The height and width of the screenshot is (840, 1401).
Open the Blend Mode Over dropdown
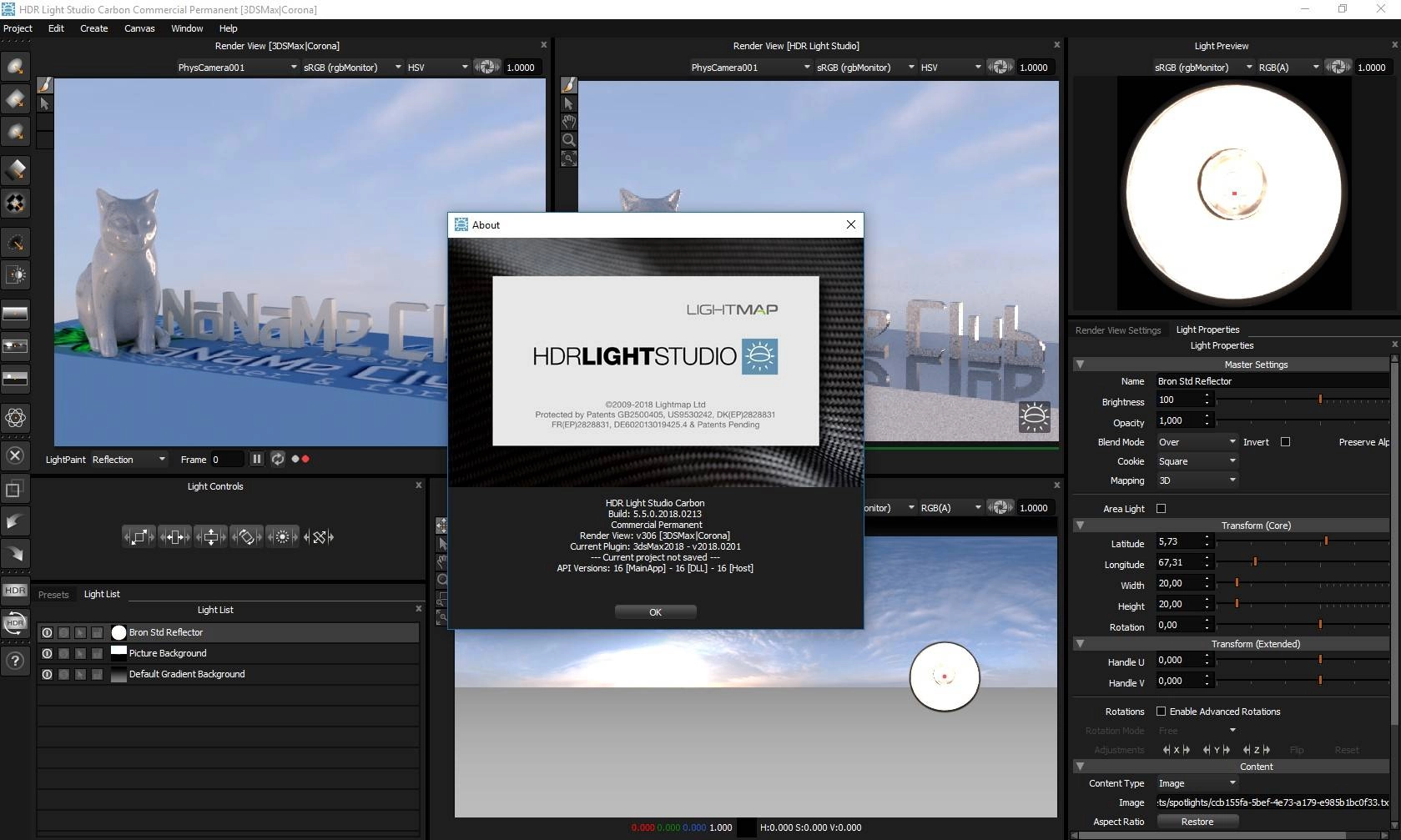click(1197, 442)
